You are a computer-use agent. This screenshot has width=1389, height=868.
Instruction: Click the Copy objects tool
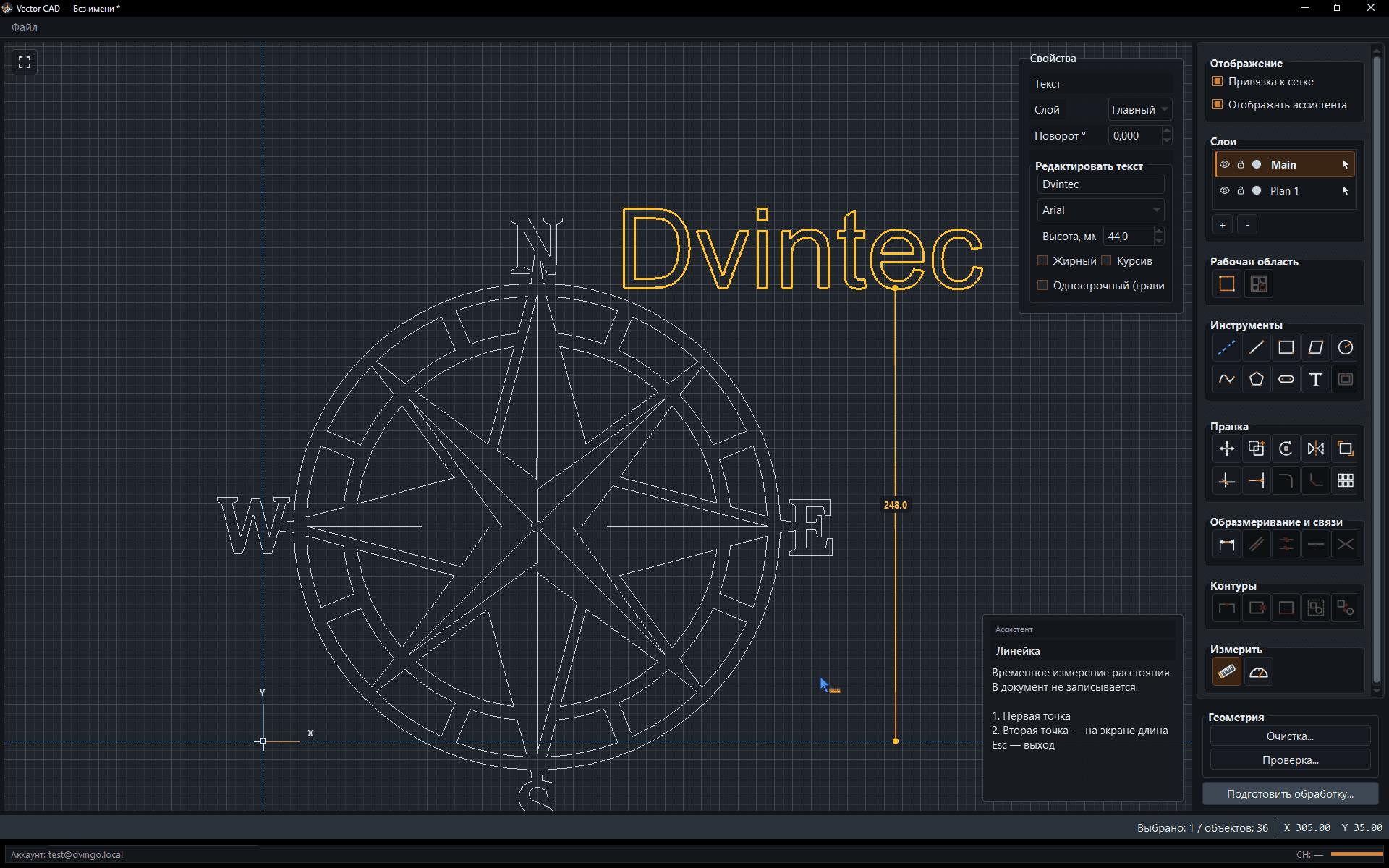(1257, 449)
